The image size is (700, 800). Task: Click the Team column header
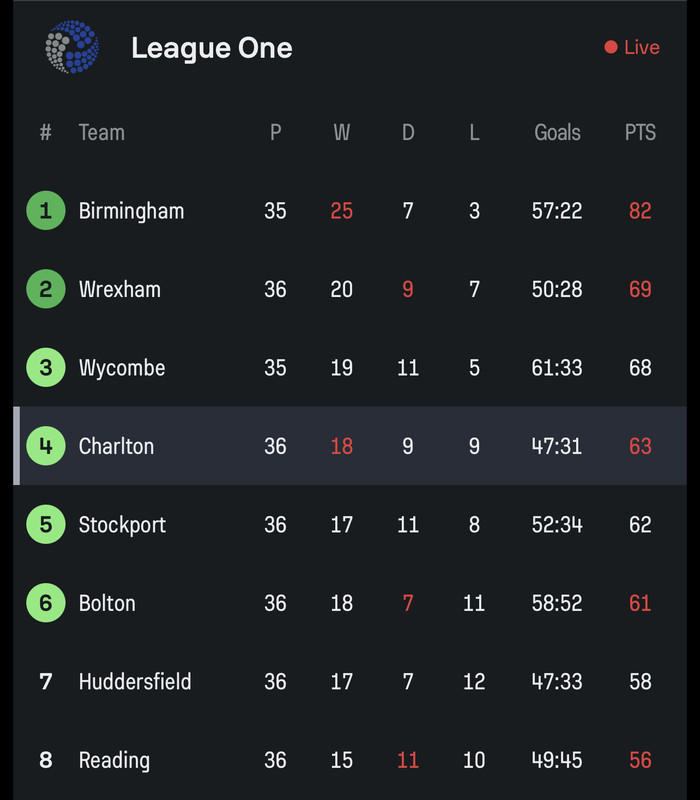101,132
